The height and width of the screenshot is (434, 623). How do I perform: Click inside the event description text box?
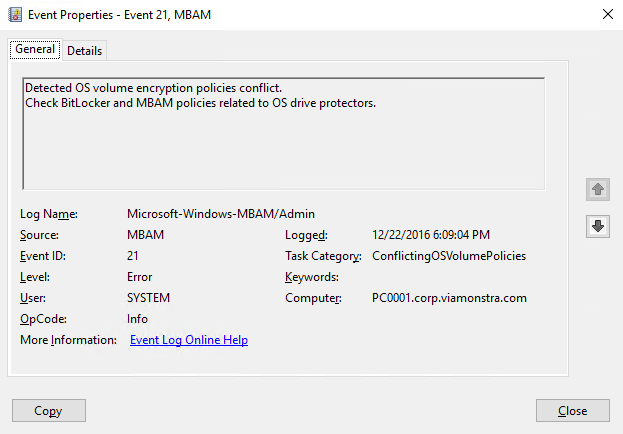tap(284, 134)
